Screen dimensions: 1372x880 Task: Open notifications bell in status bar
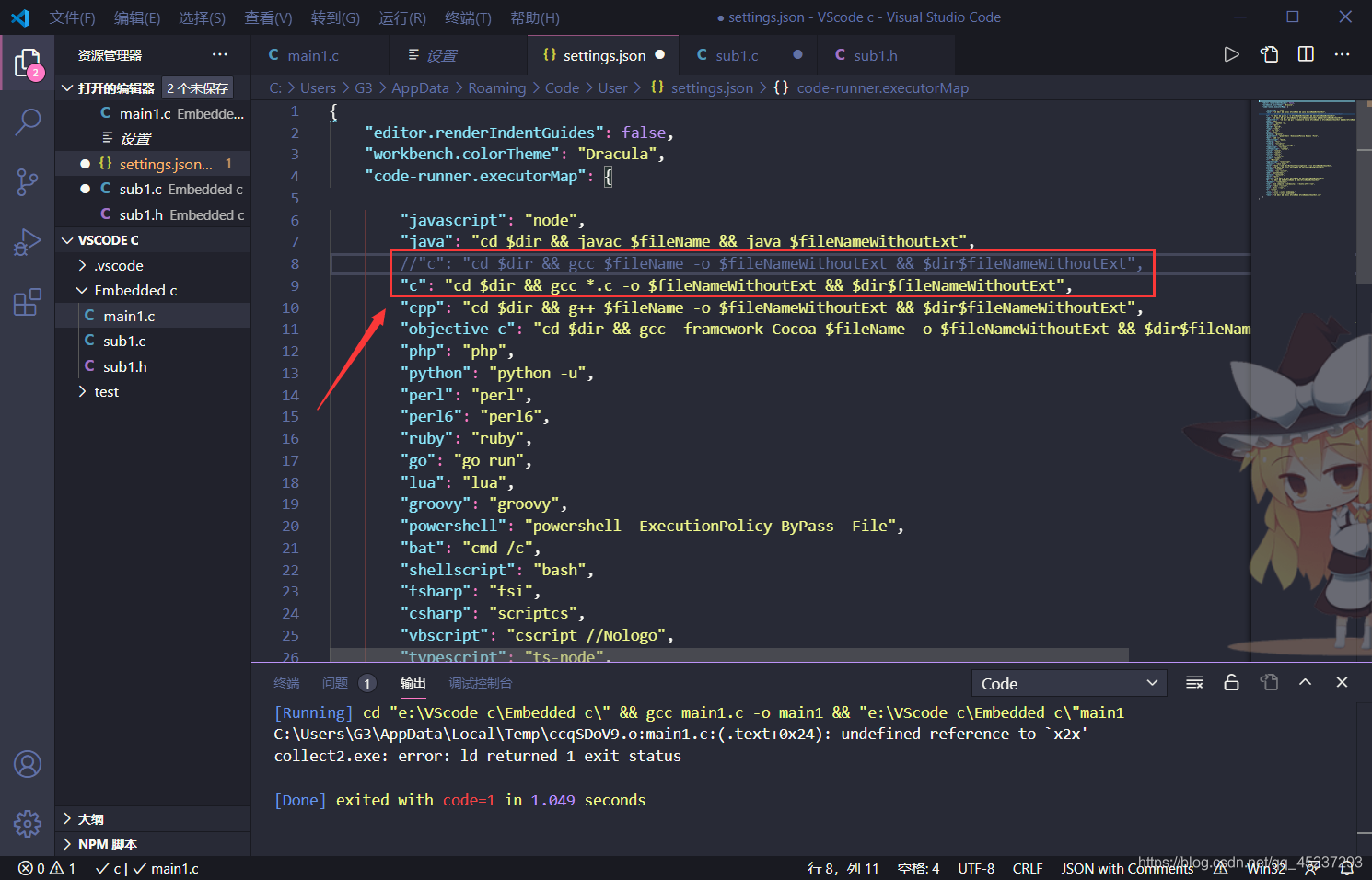(x=1346, y=868)
